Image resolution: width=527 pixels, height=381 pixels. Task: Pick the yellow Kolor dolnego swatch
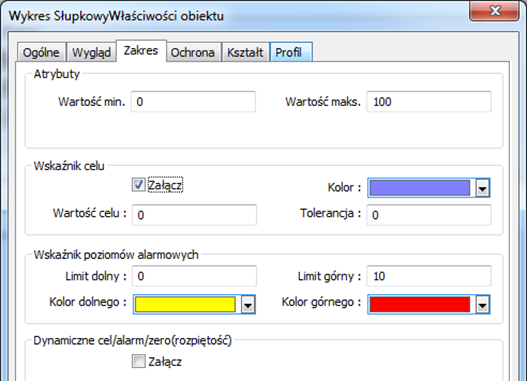tap(185, 304)
